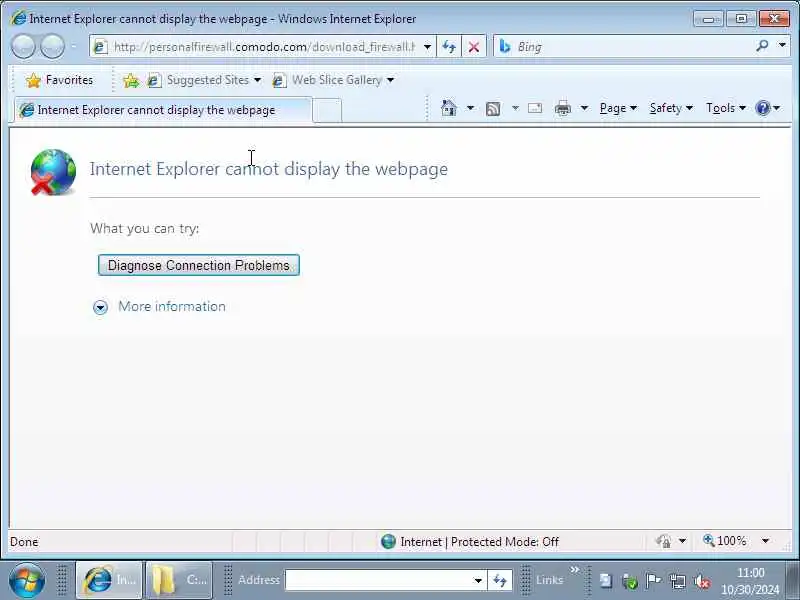Image resolution: width=800 pixels, height=600 pixels.
Task: Expand the taskbar Address dropdown
Action: (478, 581)
